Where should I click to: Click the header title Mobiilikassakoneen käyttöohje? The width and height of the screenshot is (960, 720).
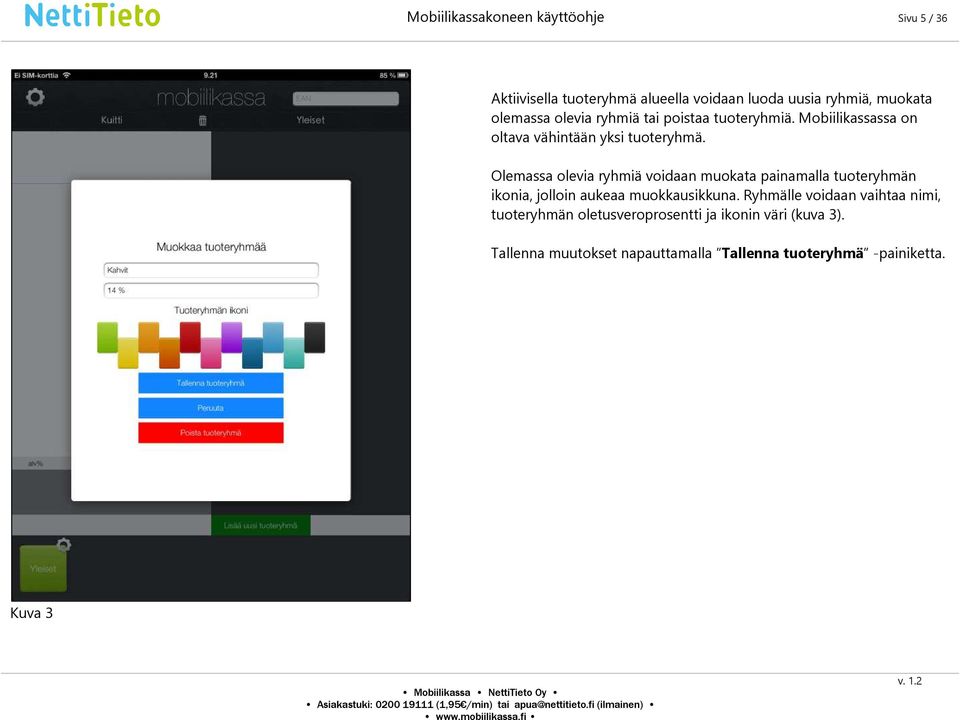click(x=506, y=17)
